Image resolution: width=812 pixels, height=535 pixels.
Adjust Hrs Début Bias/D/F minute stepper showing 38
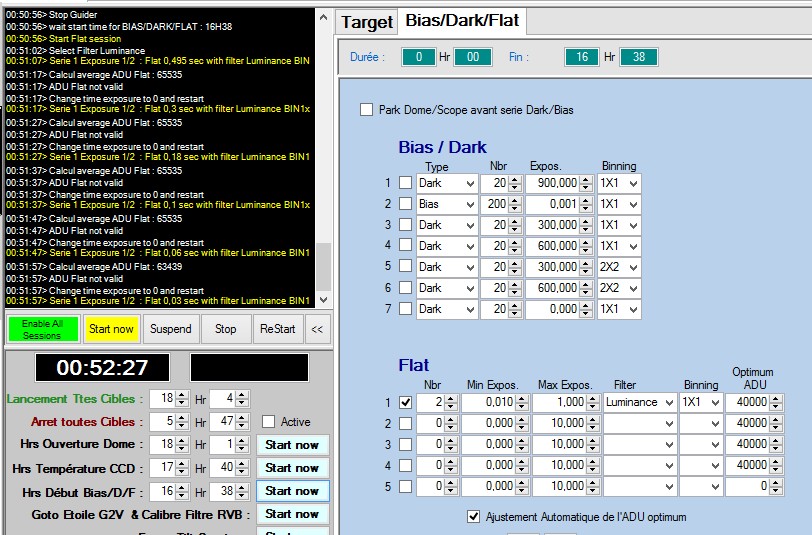tap(242, 491)
